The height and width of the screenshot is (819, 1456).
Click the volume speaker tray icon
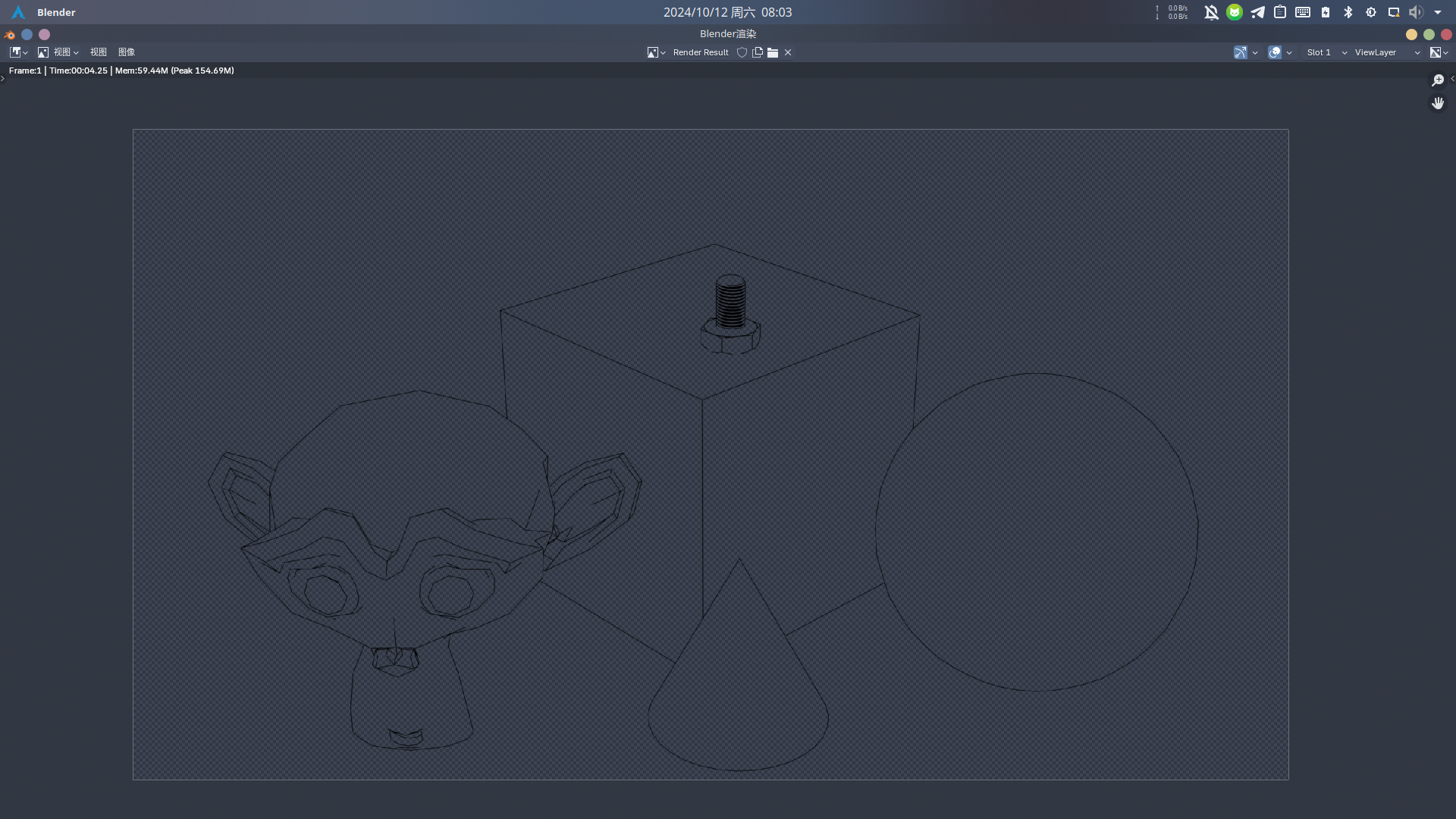pos(1416,12)
